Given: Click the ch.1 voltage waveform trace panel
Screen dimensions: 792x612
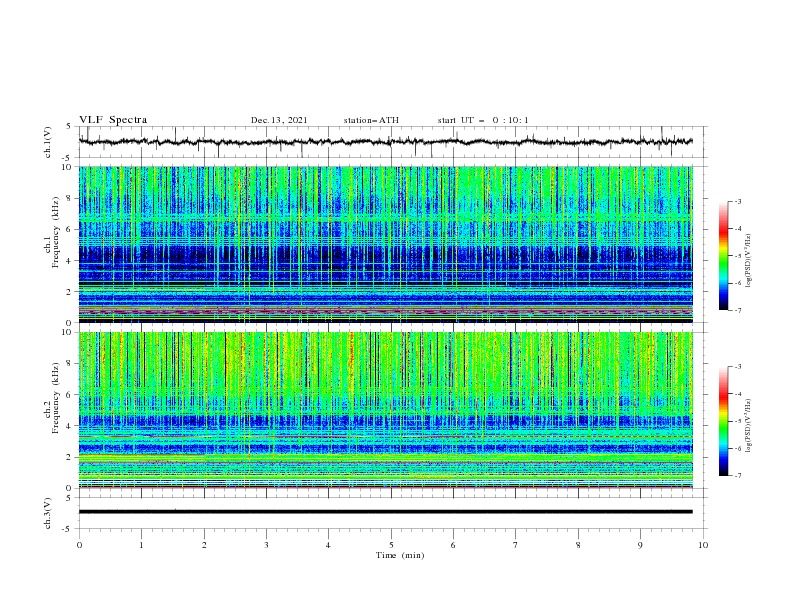Looking at the screenshot, I should [x=393, y=142].
